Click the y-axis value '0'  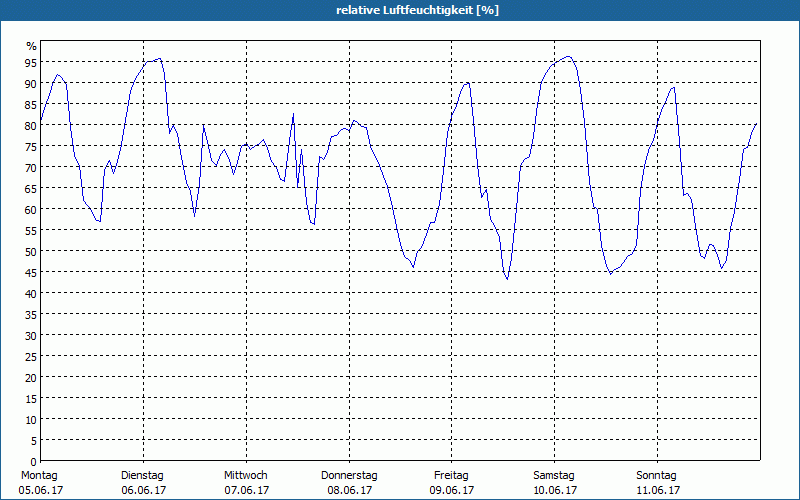[34, 462]
